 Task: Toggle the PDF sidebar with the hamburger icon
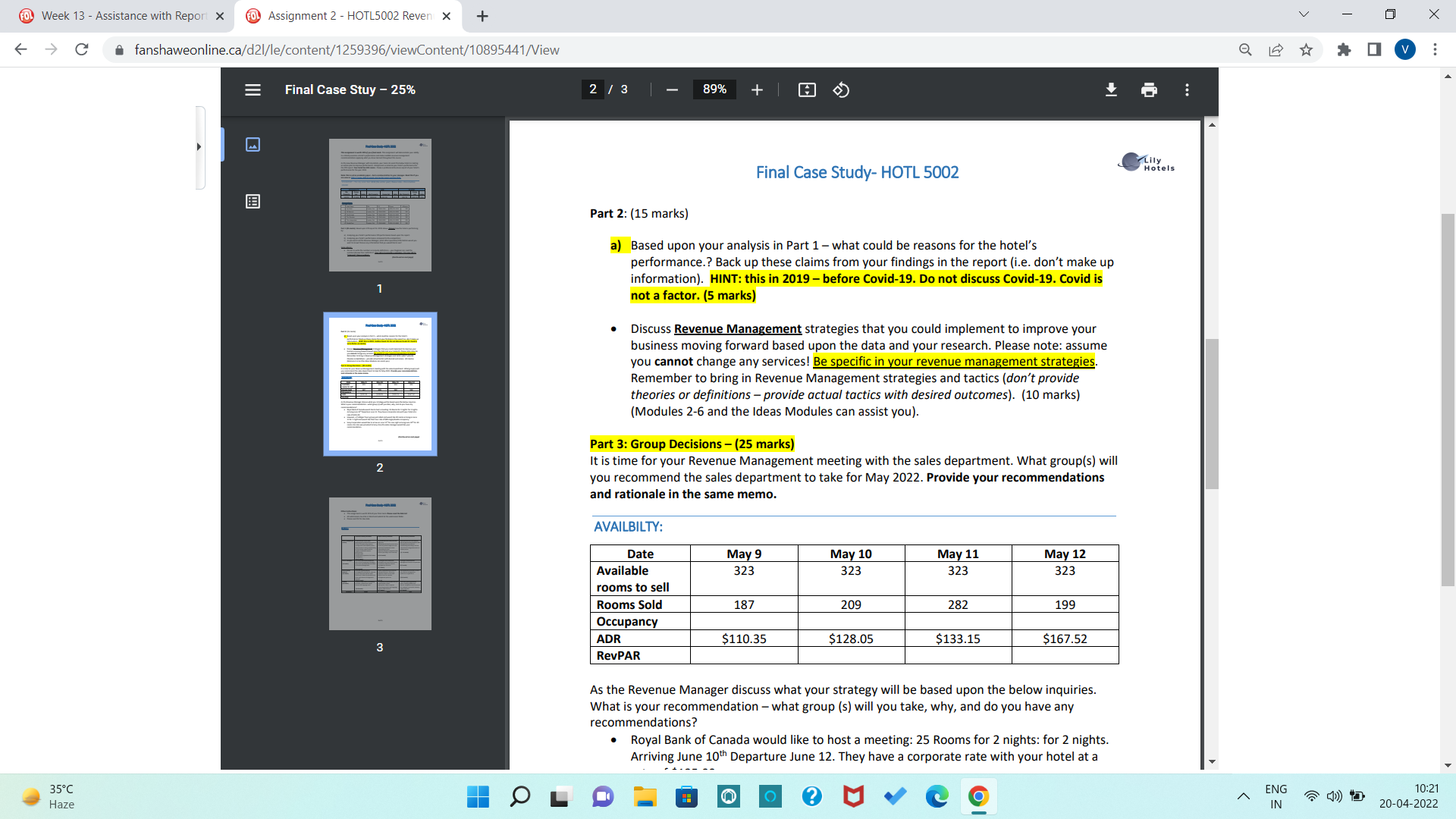[x=253, y=89]
